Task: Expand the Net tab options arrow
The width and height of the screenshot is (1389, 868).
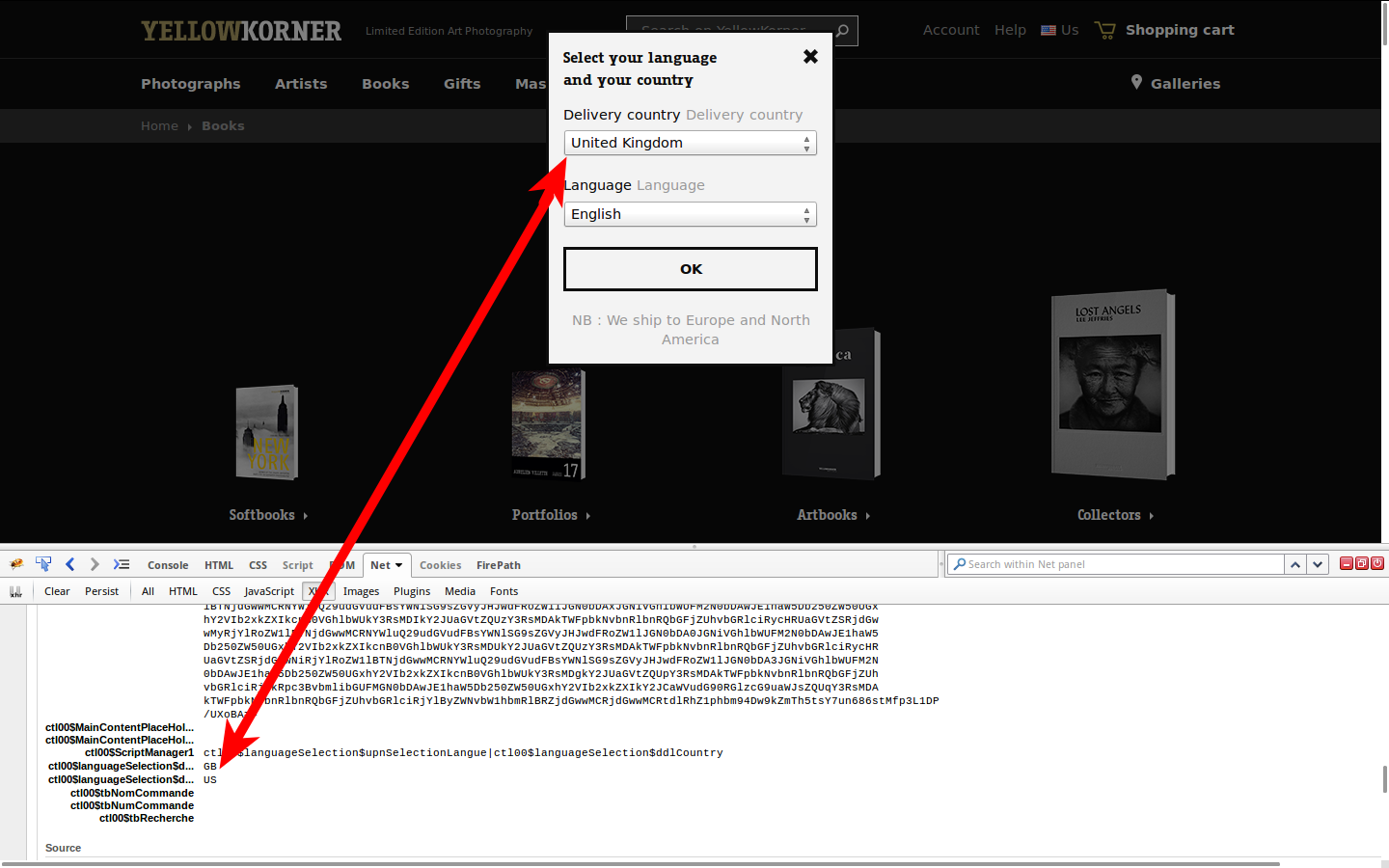Action: tap(399, 565)
